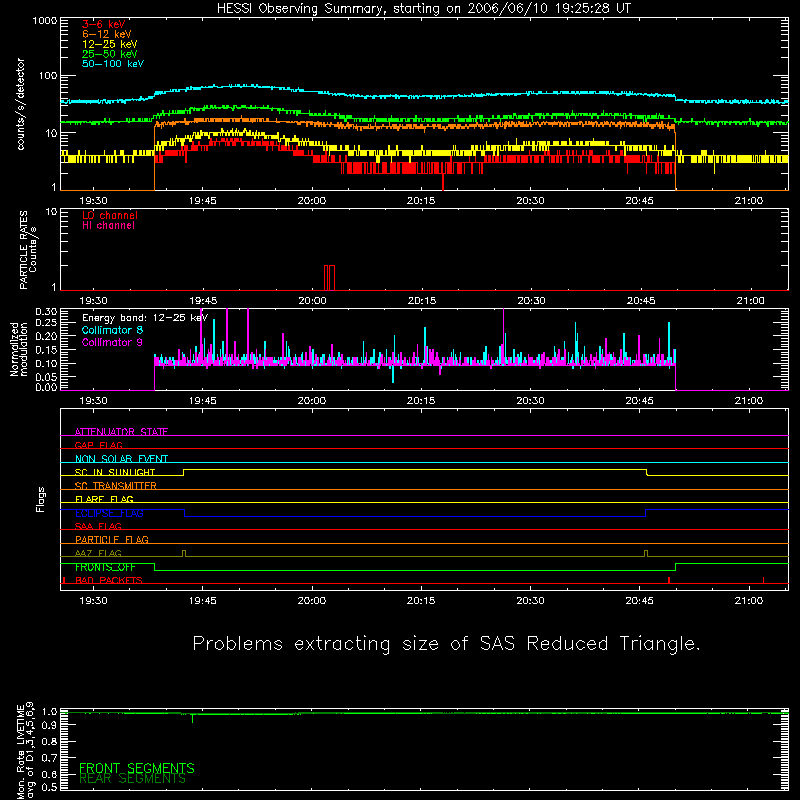
Task: Click the SC TRANSMITTER flag label
Action: pos(116,485)
